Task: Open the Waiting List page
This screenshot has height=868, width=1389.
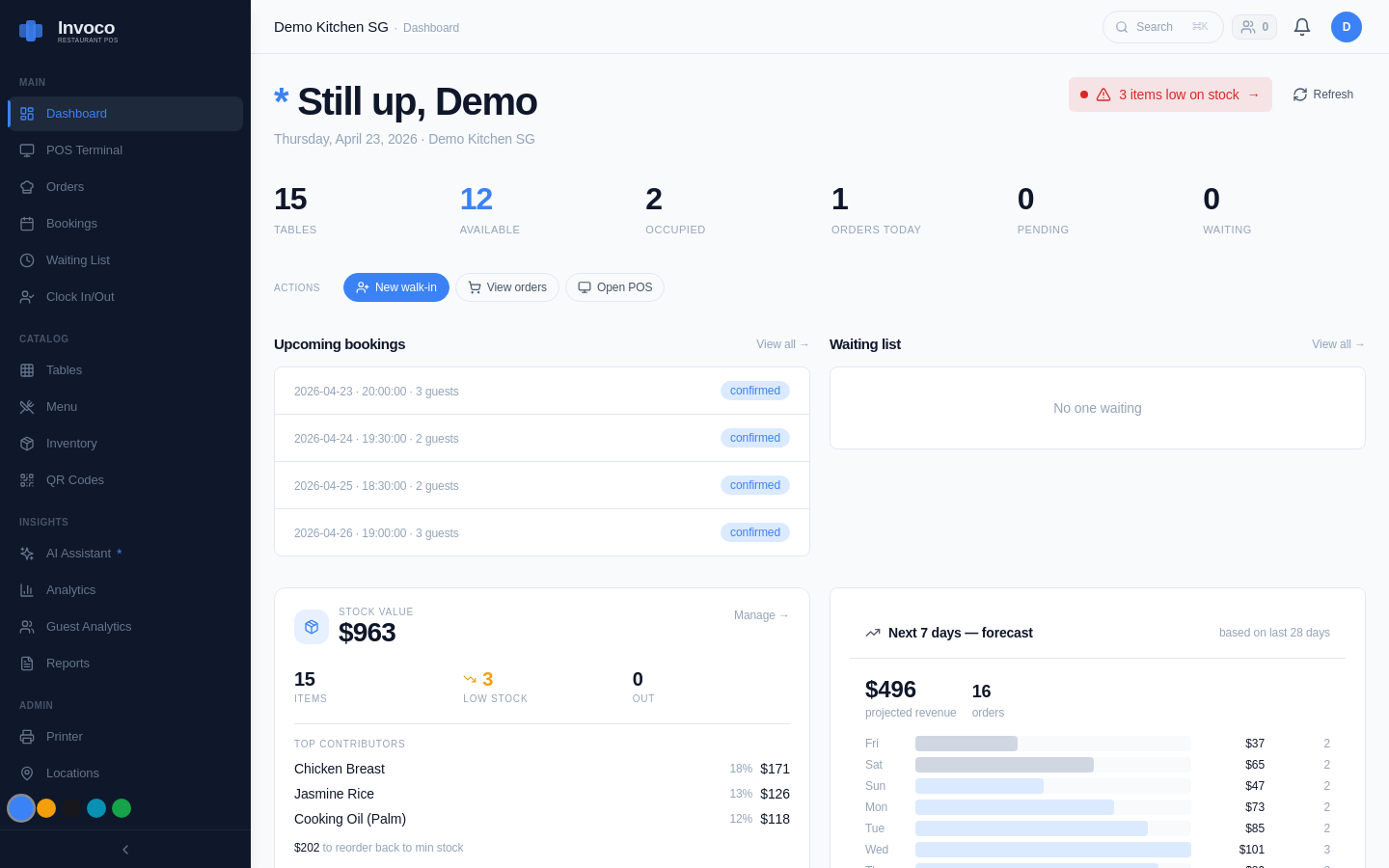Action: tap(77, 259)
